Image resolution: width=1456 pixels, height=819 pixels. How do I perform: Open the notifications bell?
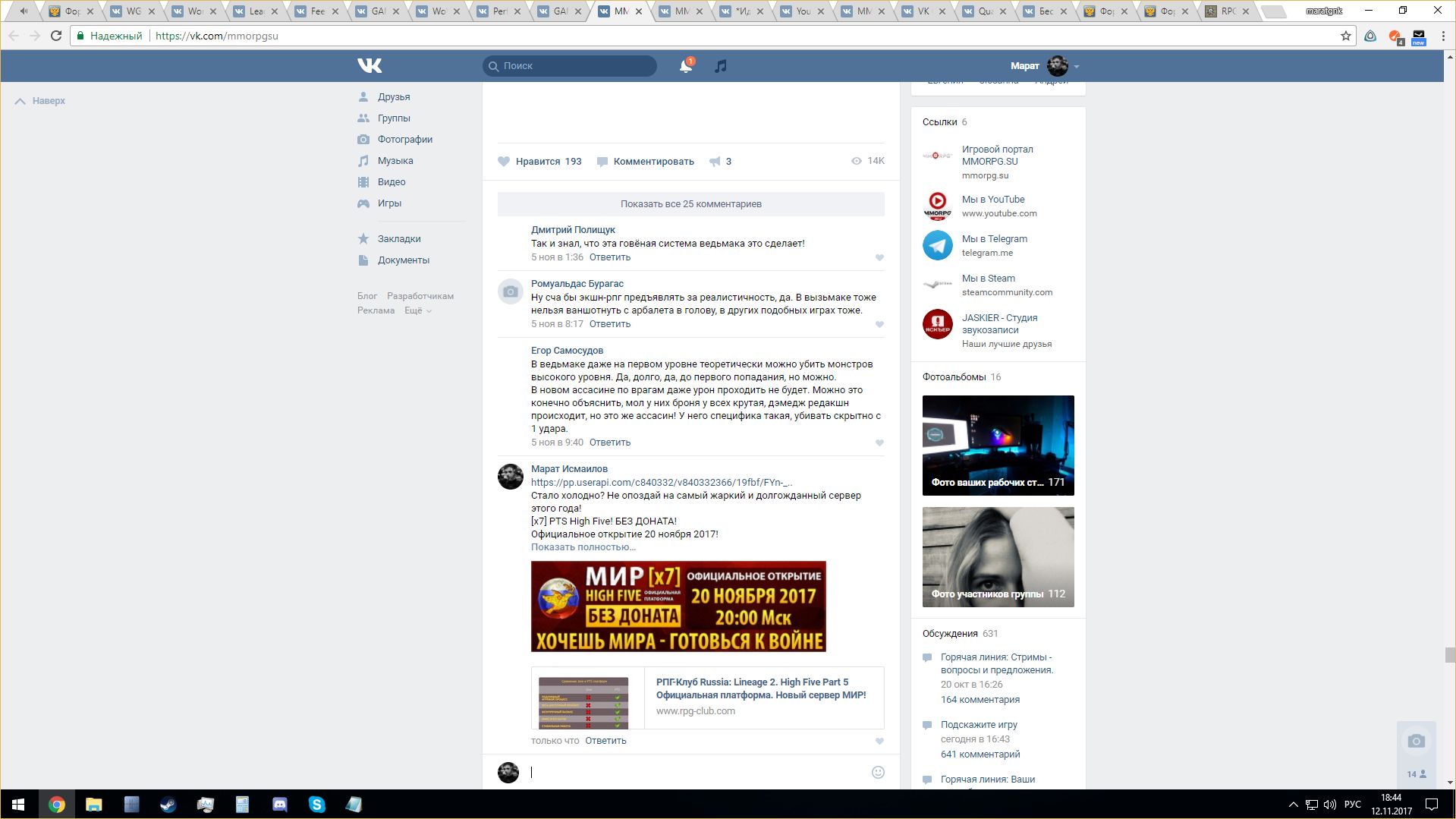click(x=685, y=66)
